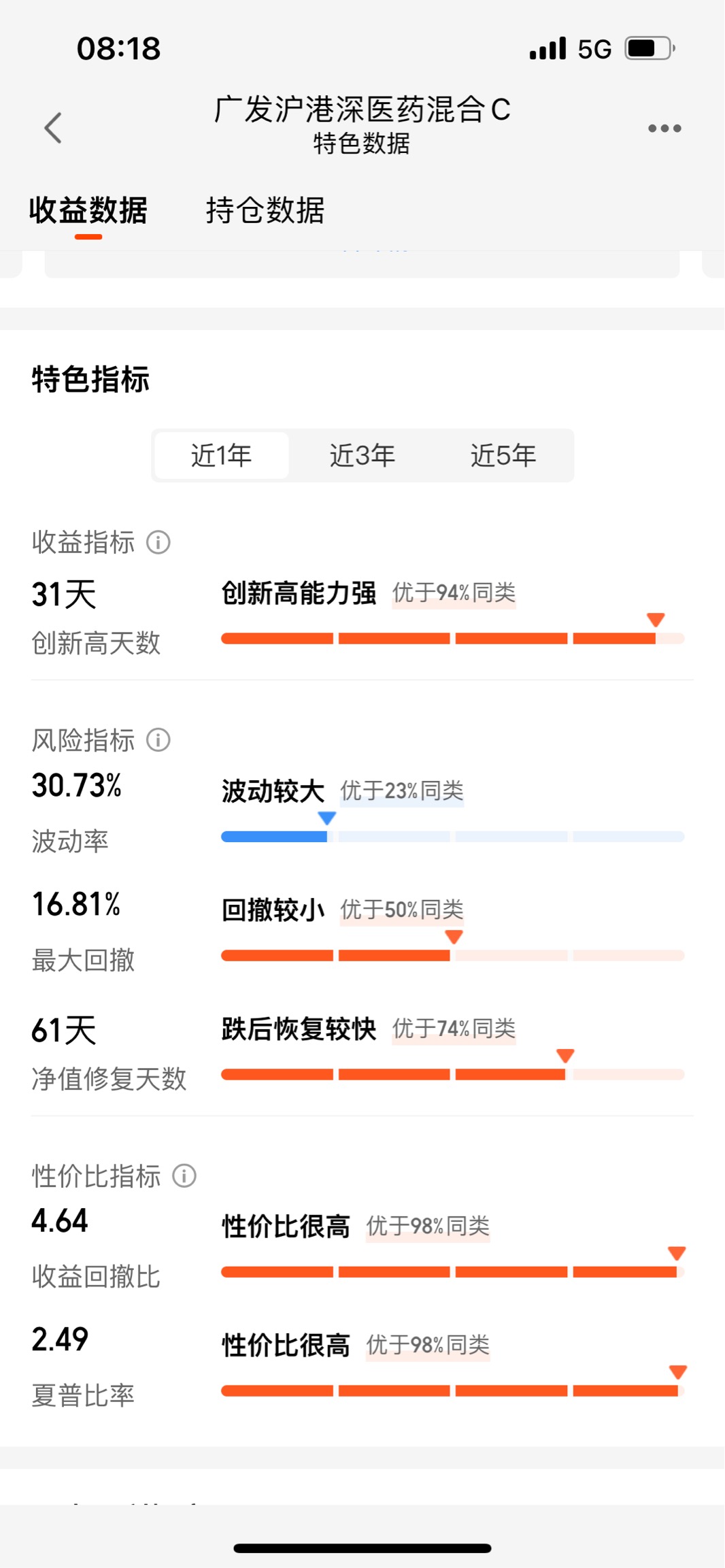The height and width of the screenshot is (1568, 725).
Task: Tap the 夏普比率 value 2.49
Action: (60, 1339)
